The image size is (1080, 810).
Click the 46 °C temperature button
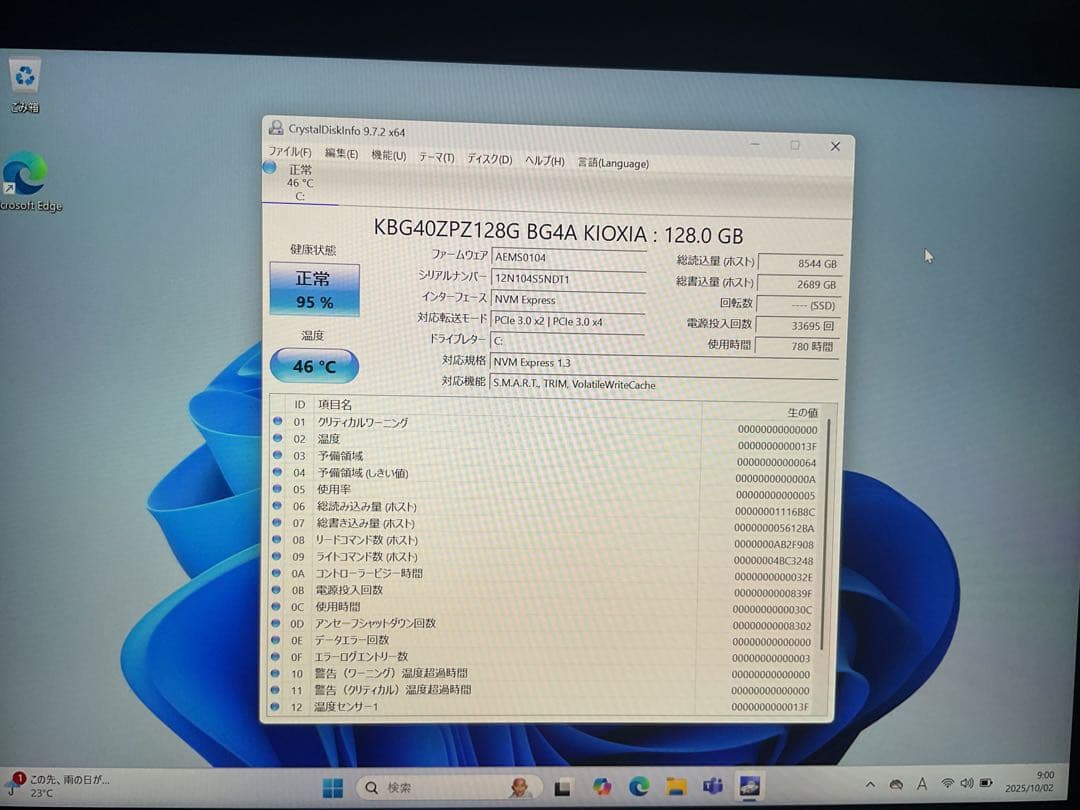(x=314, y=366)
